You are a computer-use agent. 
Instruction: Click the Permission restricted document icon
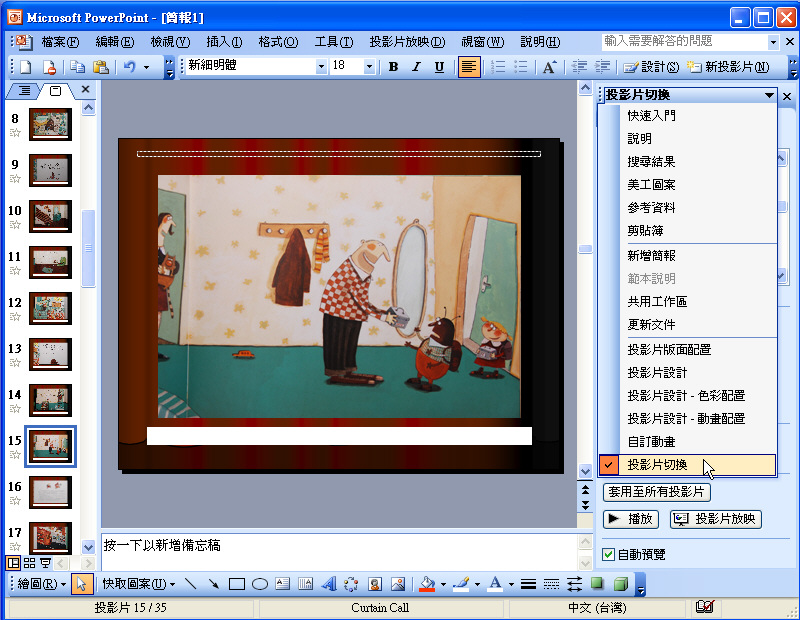click(x=49, y=67)
